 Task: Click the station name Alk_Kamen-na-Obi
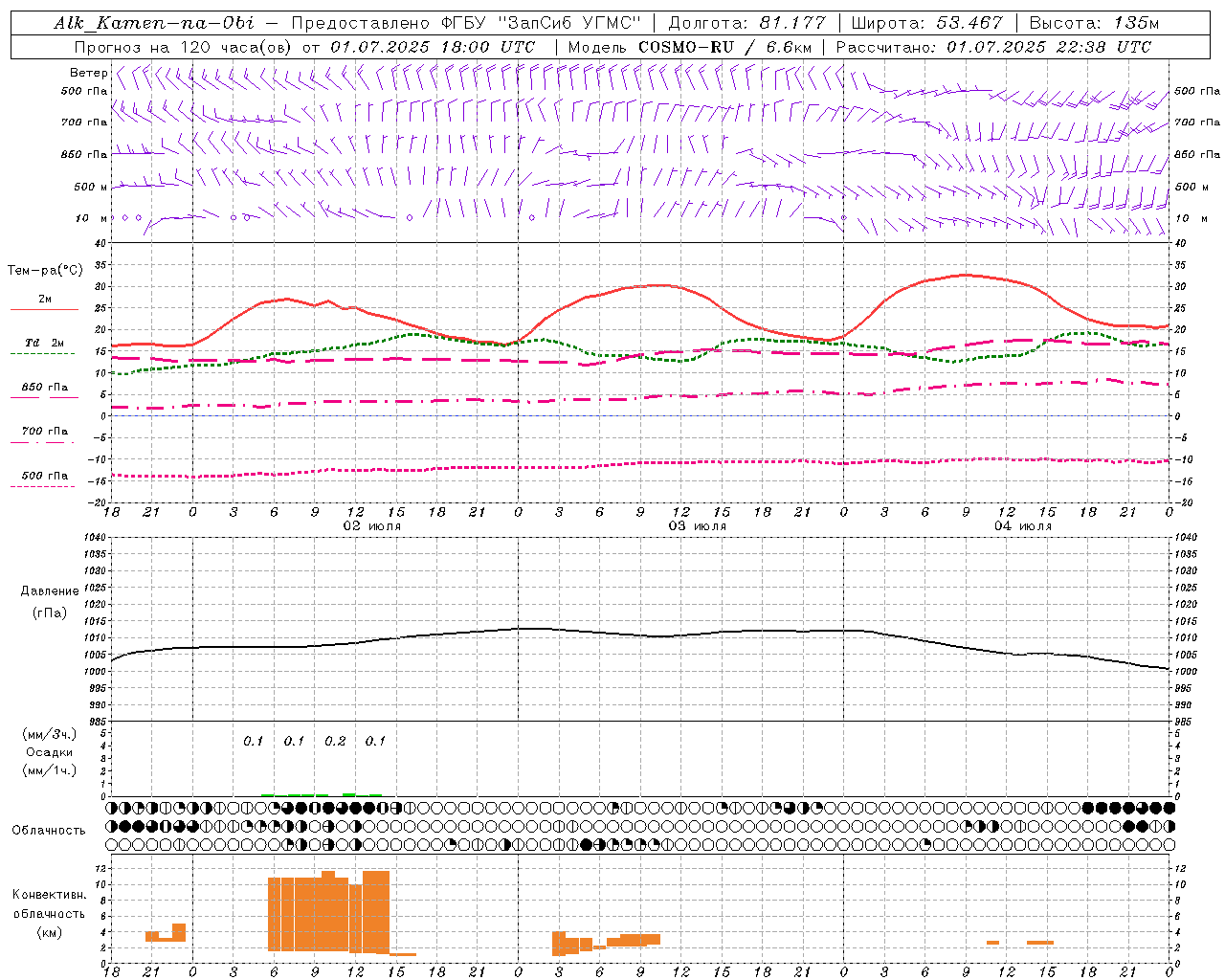coord(153,23)
